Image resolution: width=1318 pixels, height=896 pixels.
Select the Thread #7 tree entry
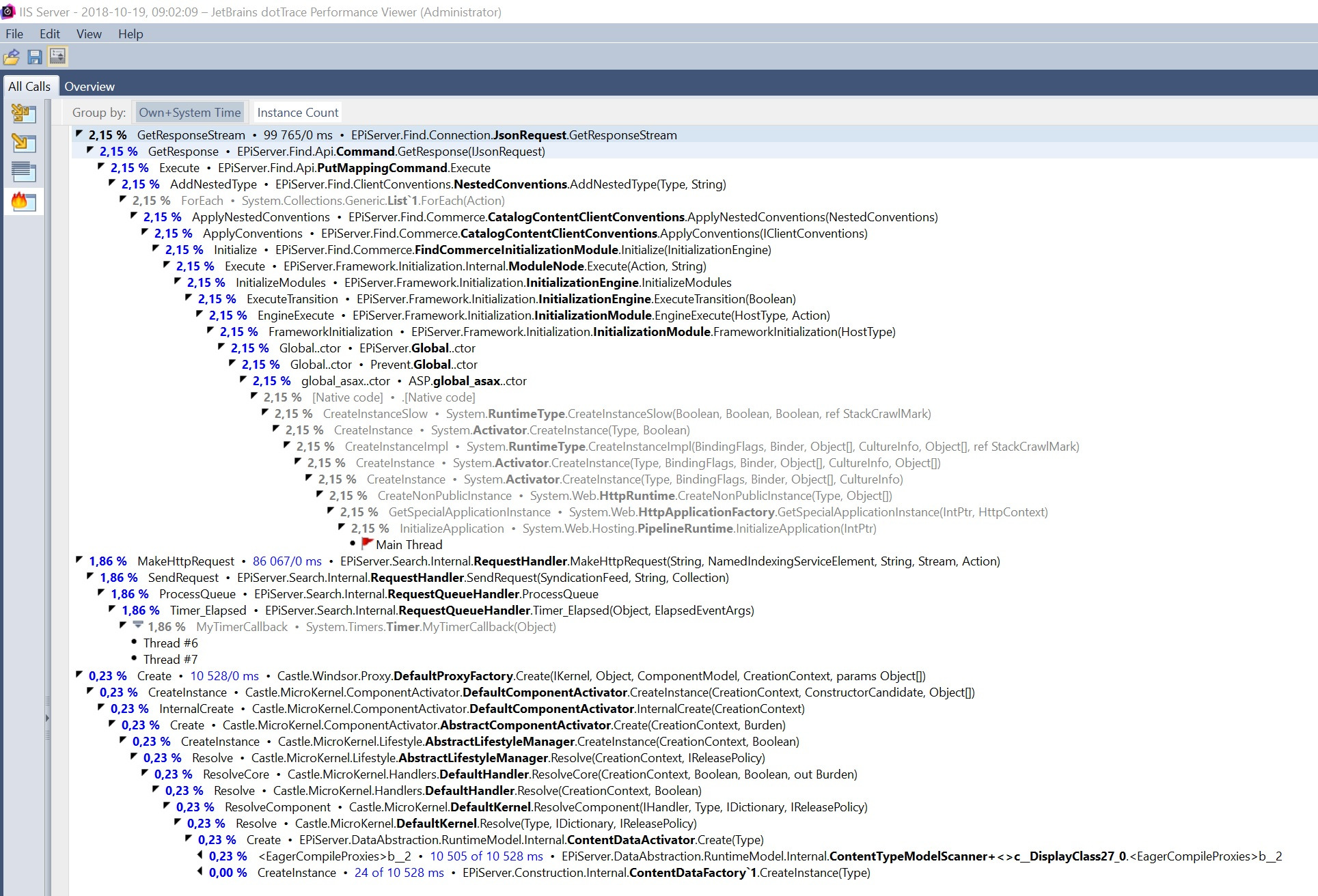170,660
